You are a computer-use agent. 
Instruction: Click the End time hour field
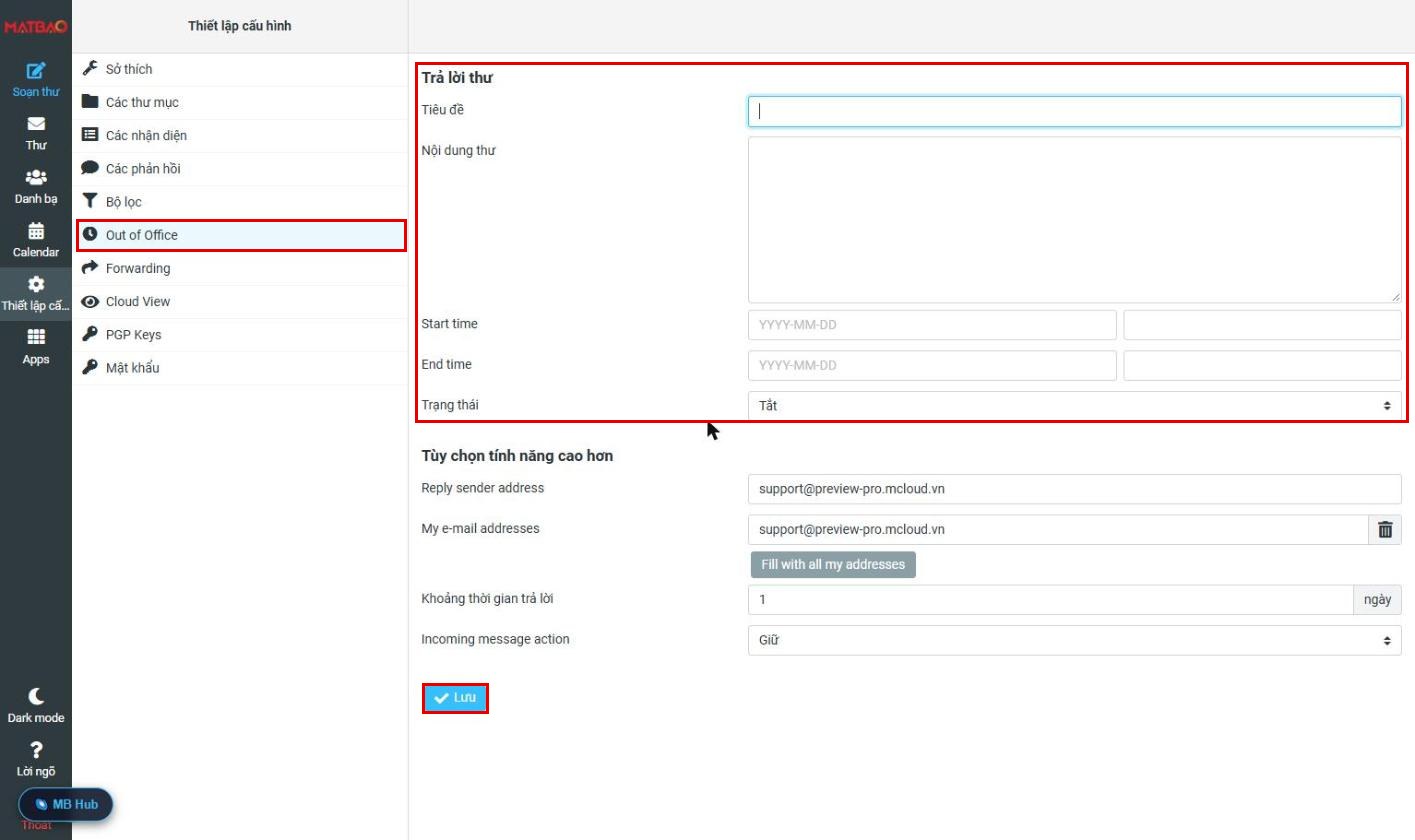tap(1262, 366)
